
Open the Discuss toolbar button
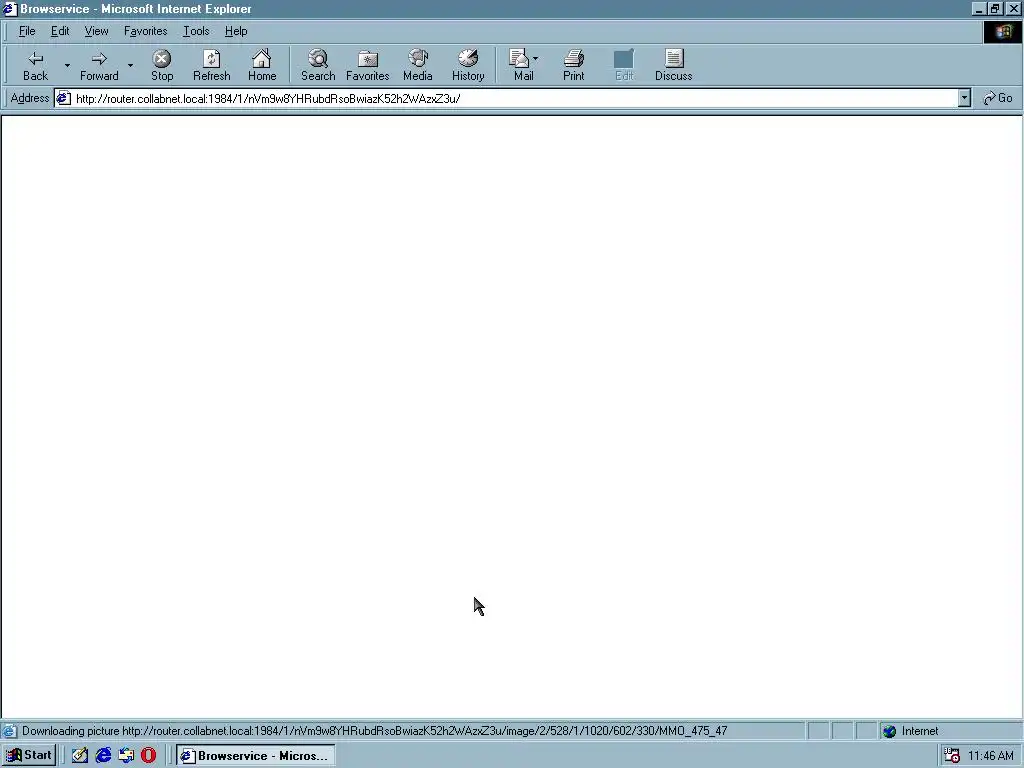pyautogui.click(x=673, y=65)
